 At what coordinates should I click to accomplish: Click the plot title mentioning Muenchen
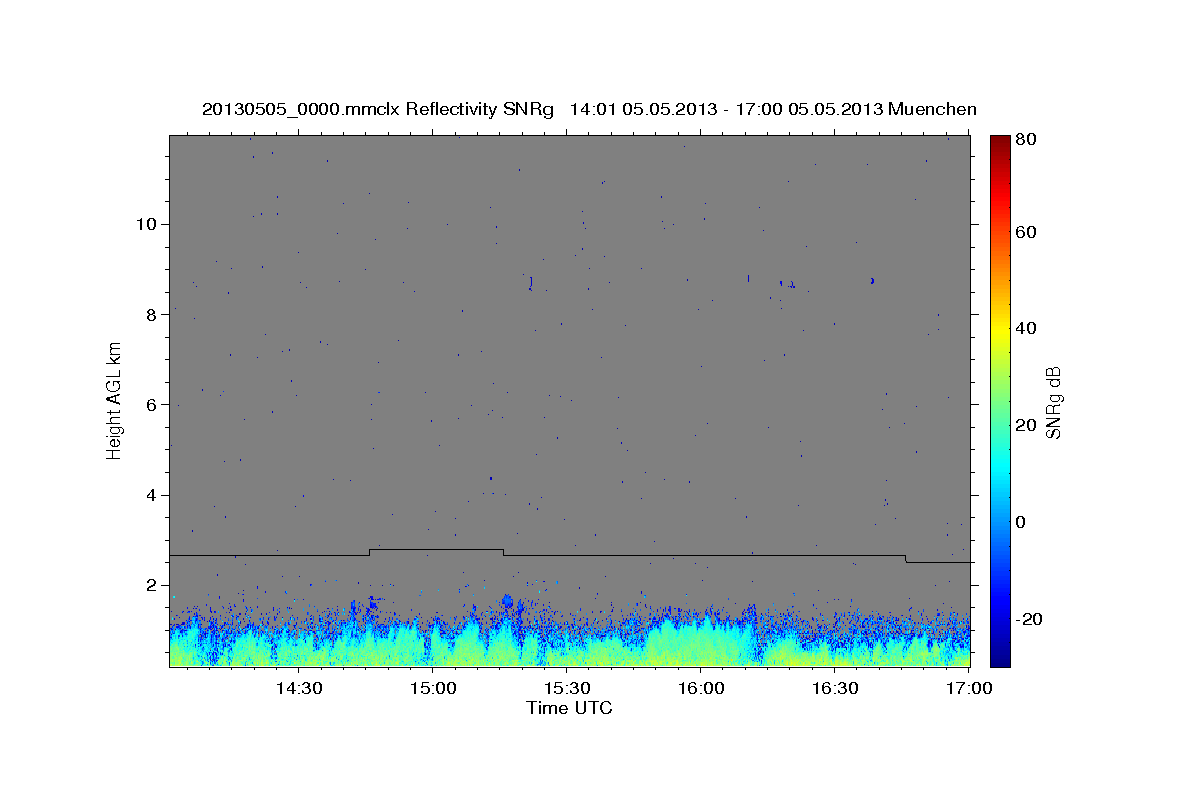[x=589, y=109]
